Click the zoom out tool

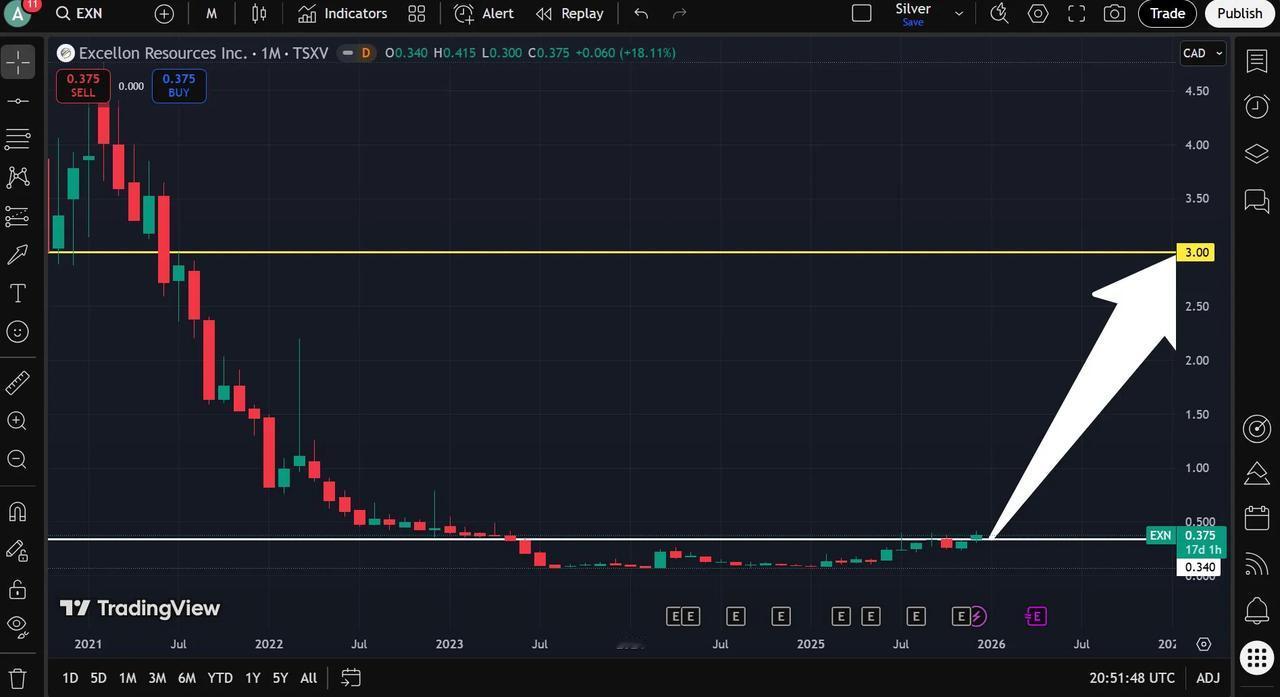[18, 459]
